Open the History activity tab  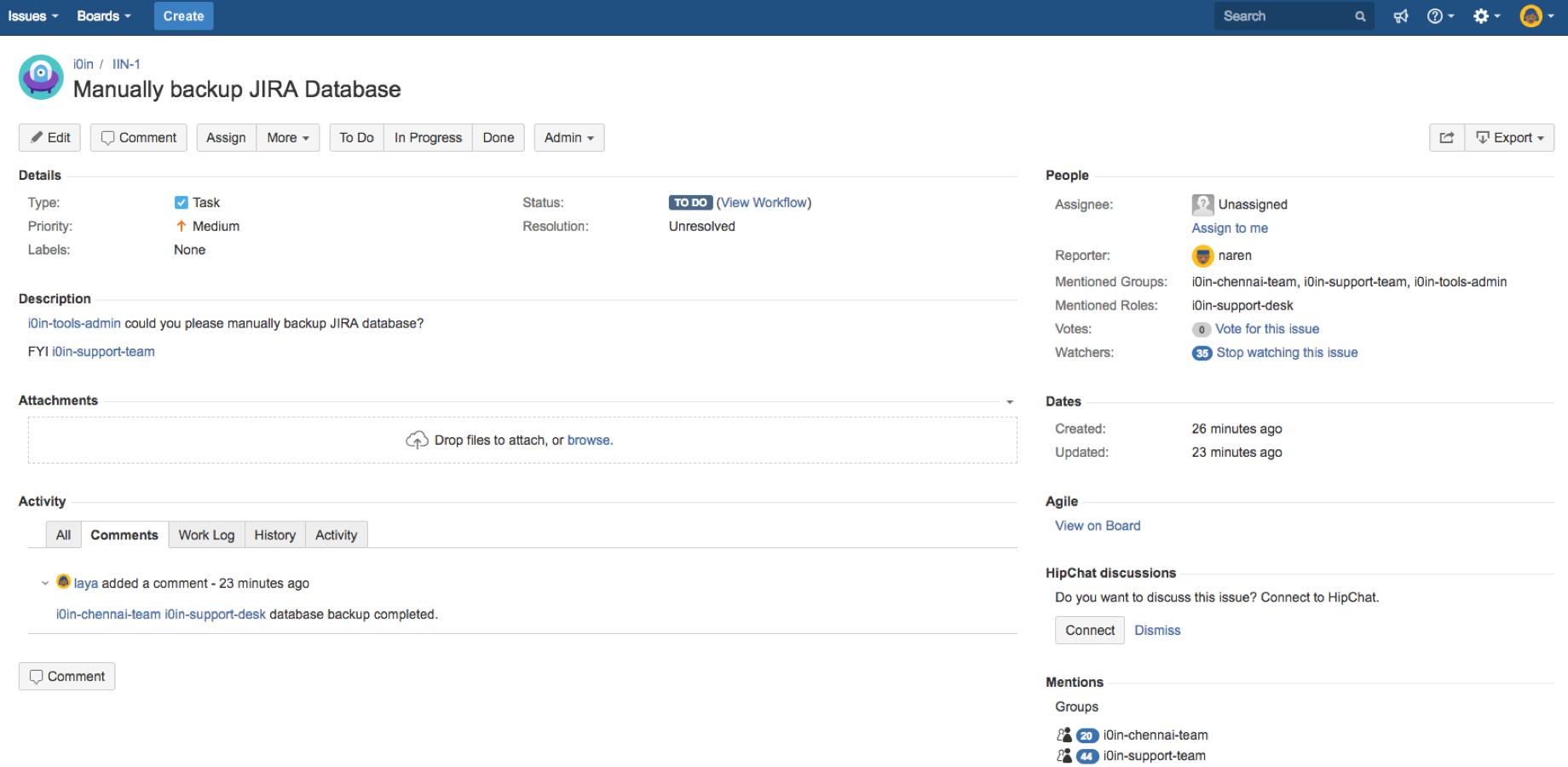[x=274, y=535]
